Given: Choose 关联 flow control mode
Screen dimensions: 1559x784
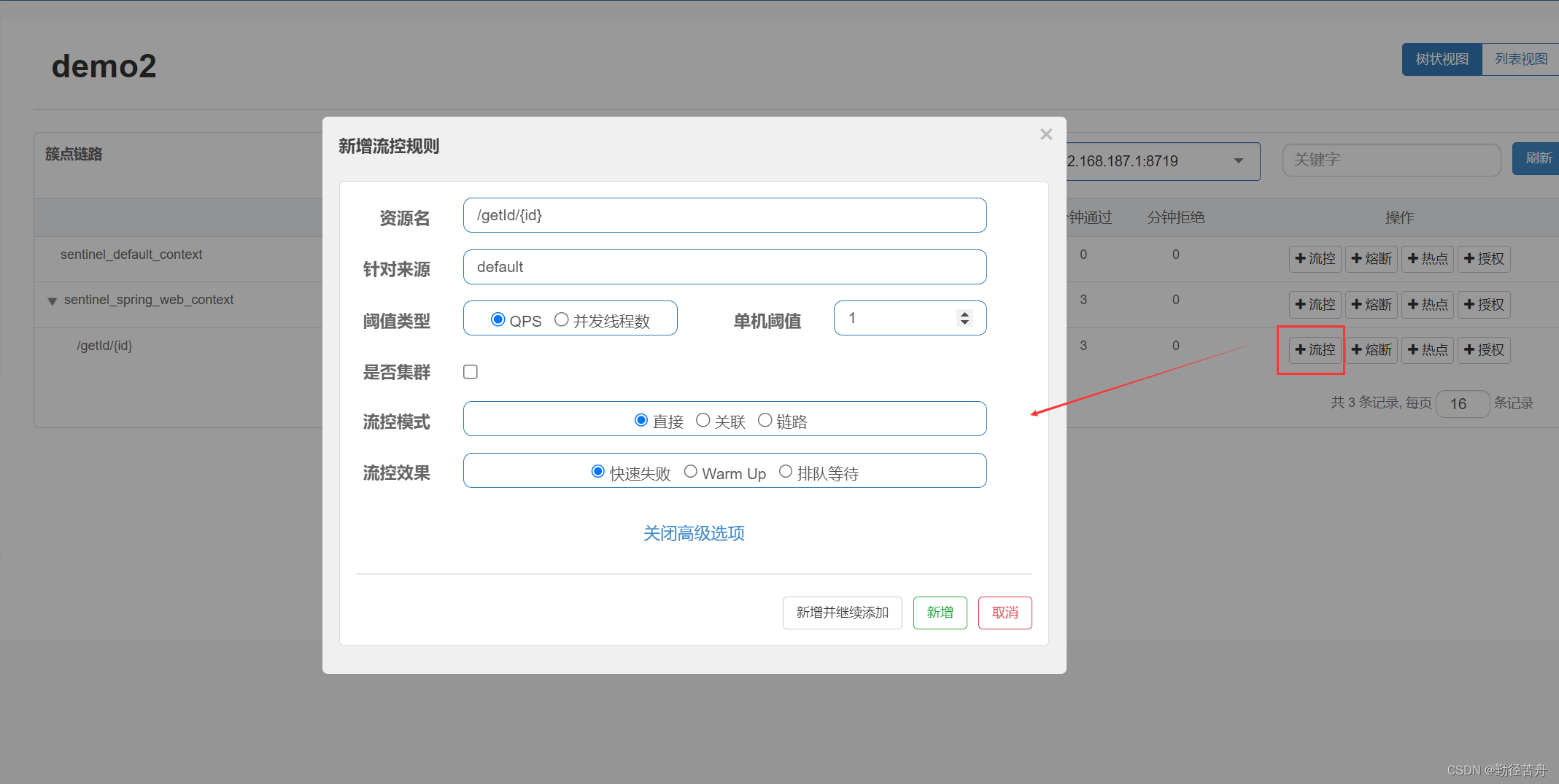Looking at the screenshot, I should [703, 420].
